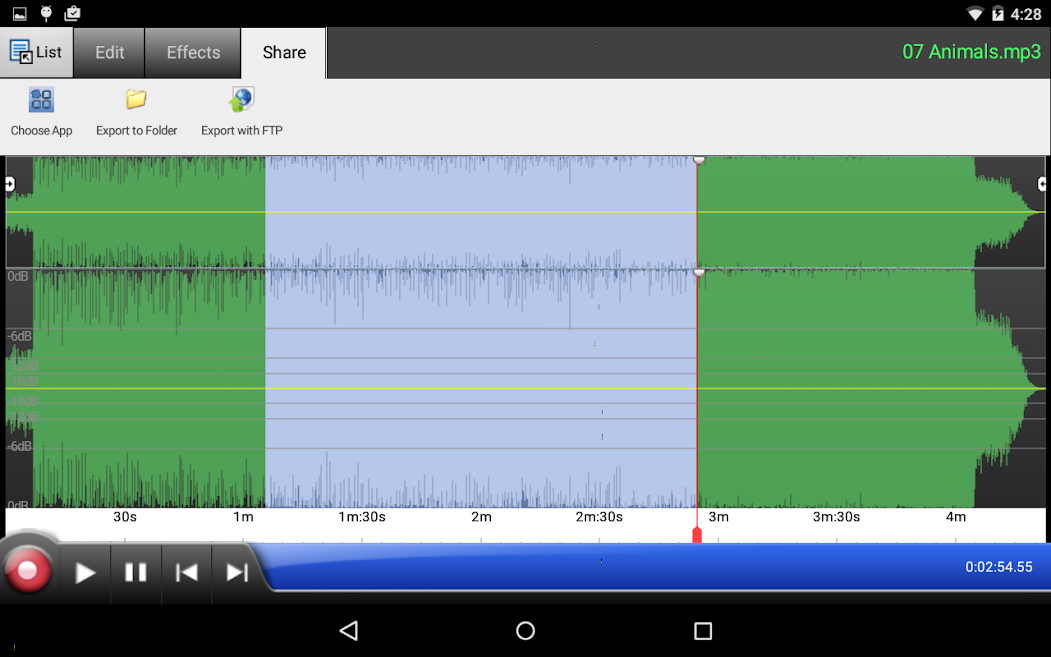Tap the playback time display 0:02:54.55

[x=1000, y=567]
